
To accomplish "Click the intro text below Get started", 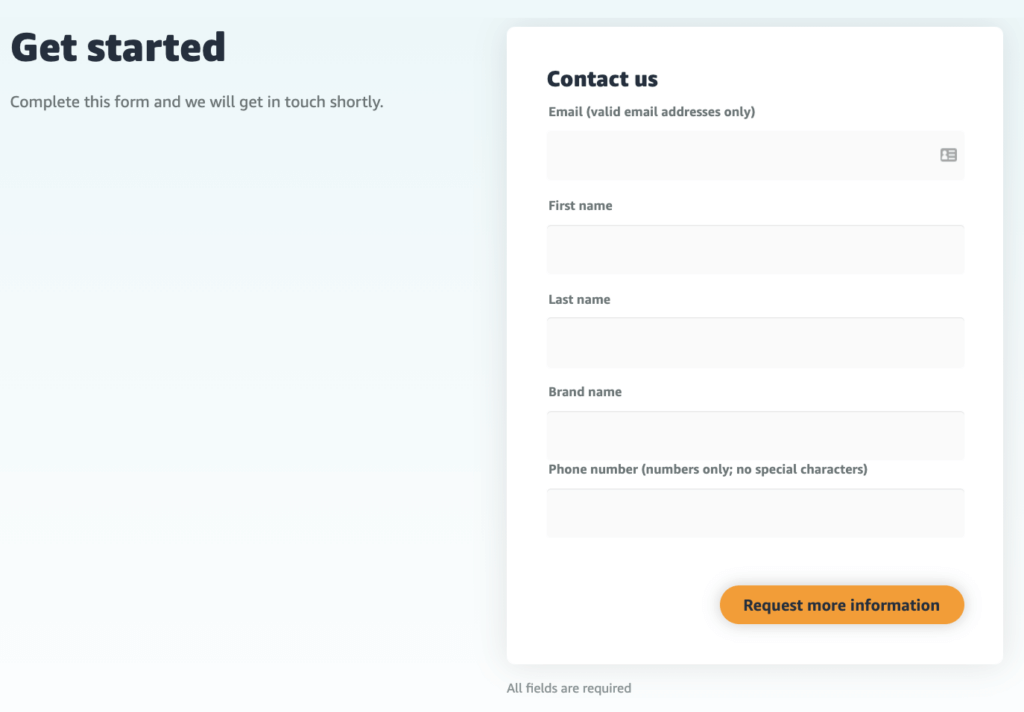I will [x=196, y=101].
